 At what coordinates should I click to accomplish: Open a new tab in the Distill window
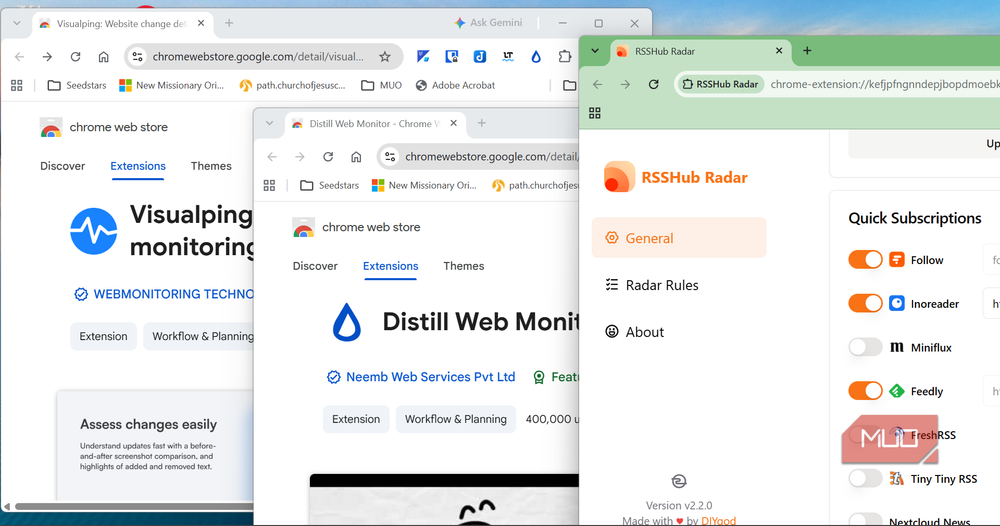tap(482, 123)
